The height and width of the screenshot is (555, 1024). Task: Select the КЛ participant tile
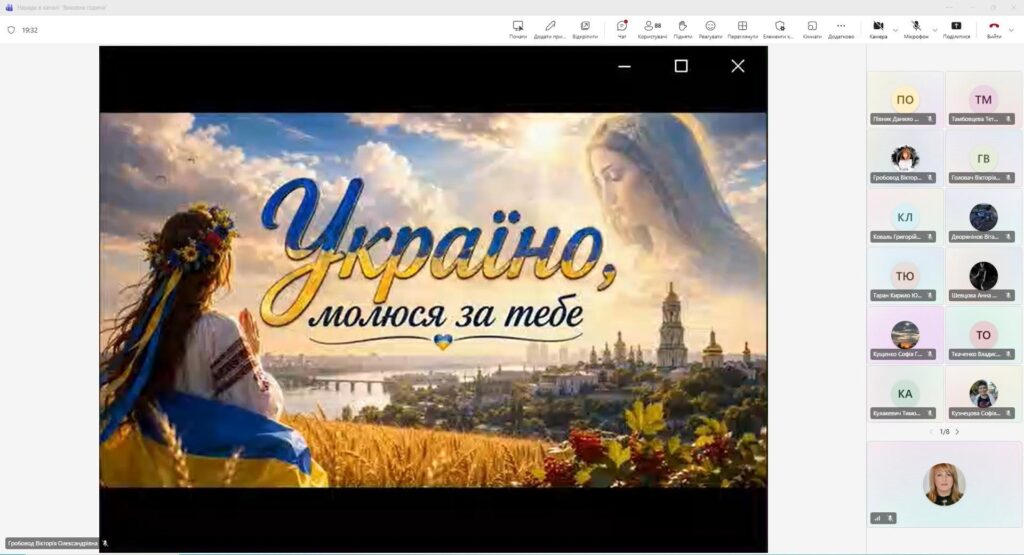[905, 216]
